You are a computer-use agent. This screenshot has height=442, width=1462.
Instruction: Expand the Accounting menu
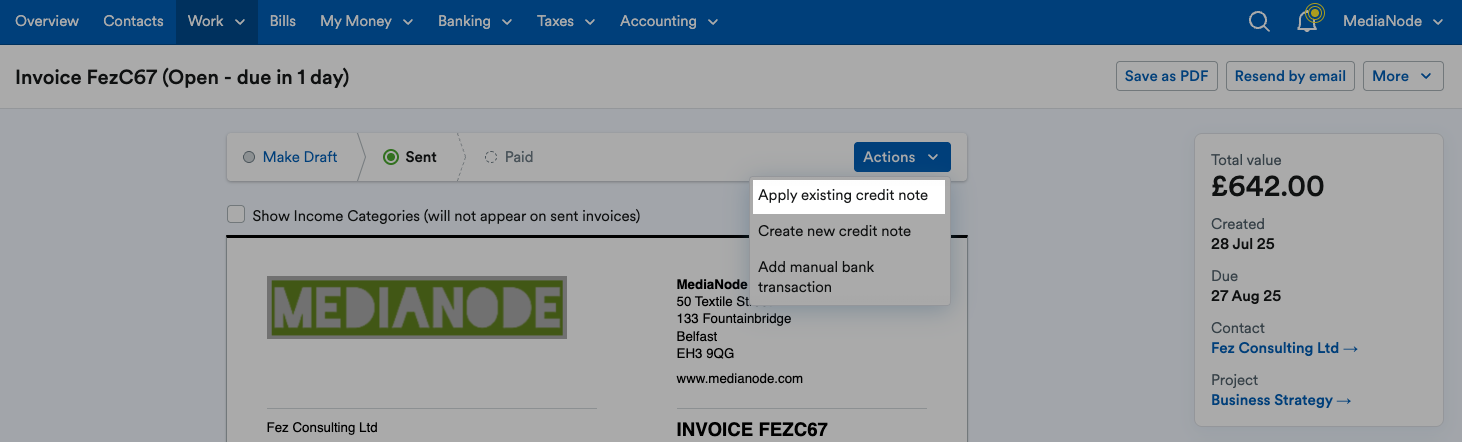[669, 21]
